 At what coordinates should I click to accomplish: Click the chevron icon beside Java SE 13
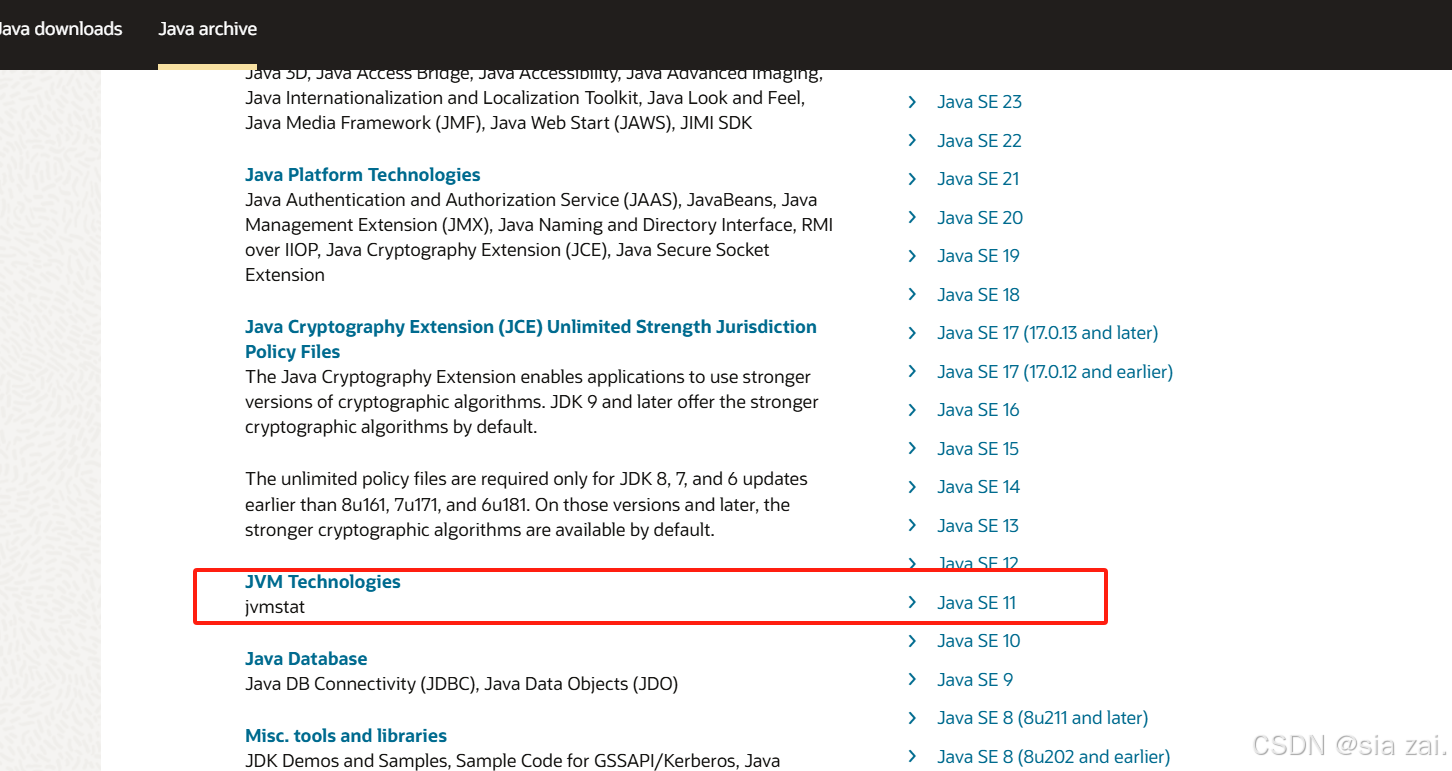(x=911, y=525)
